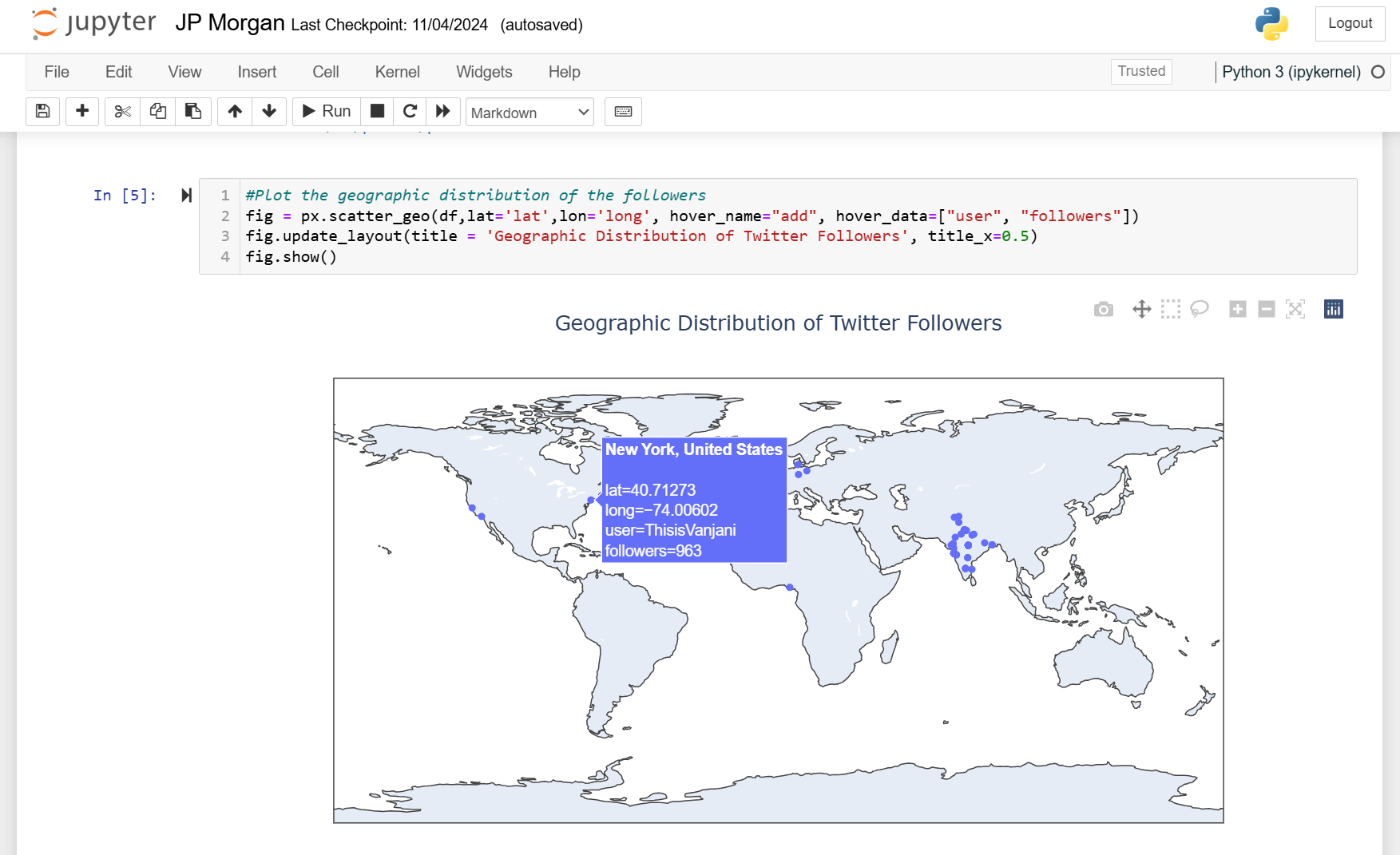Viewport: 1400px width, 855px height.
Task: Select Box Select tool in plot modebar
Action: [x=1171, y=309]
